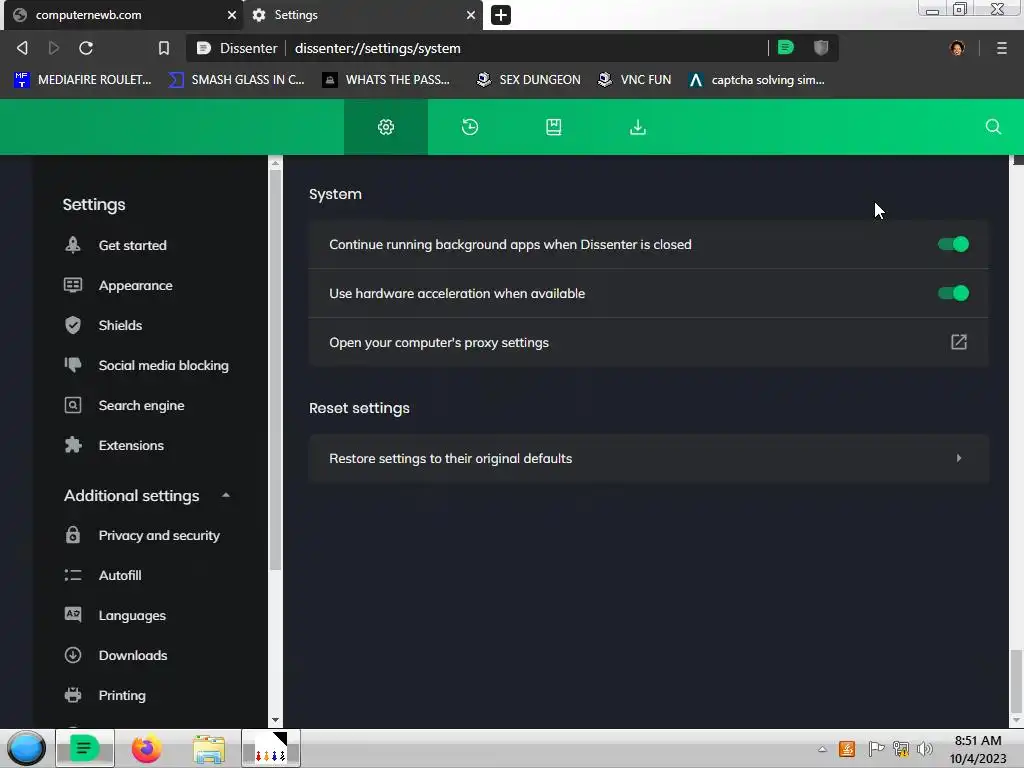Viewport: 1024px width, 768px height.
Task: Launch Firefox from the taskbar
Action: 147,748
